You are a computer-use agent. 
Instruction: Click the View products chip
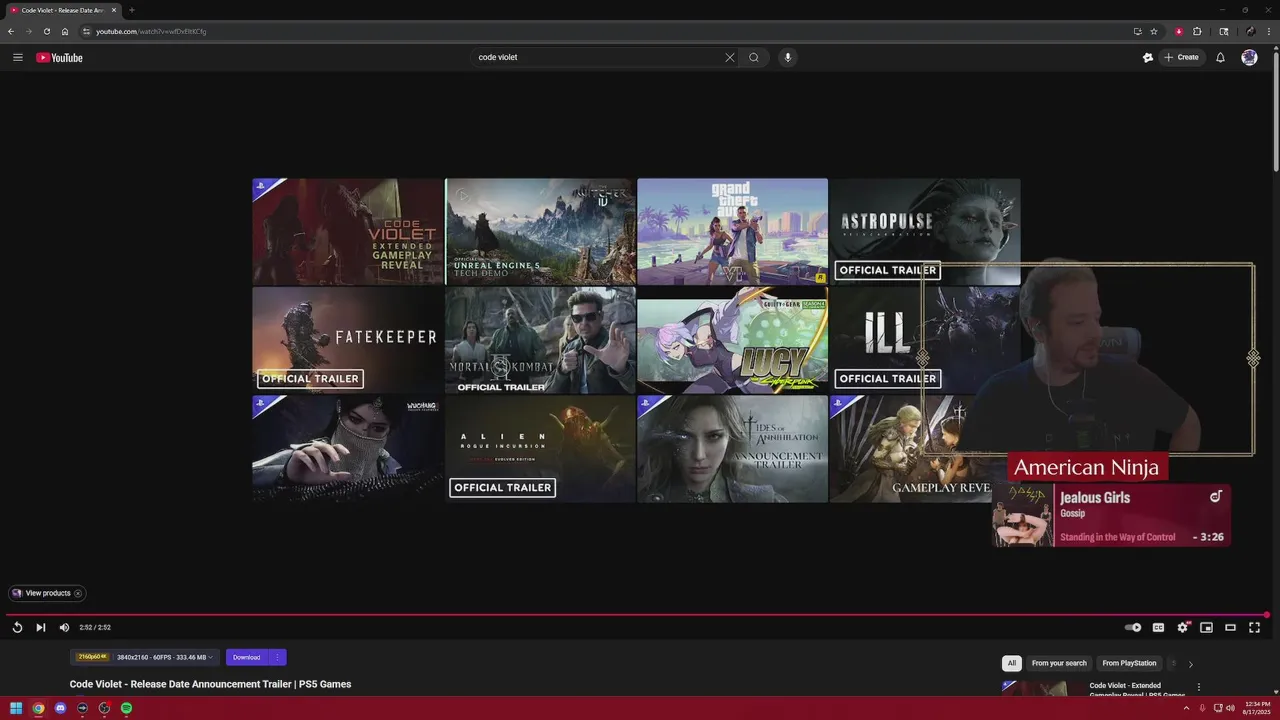pyautogui.click(x=47, y=593)
